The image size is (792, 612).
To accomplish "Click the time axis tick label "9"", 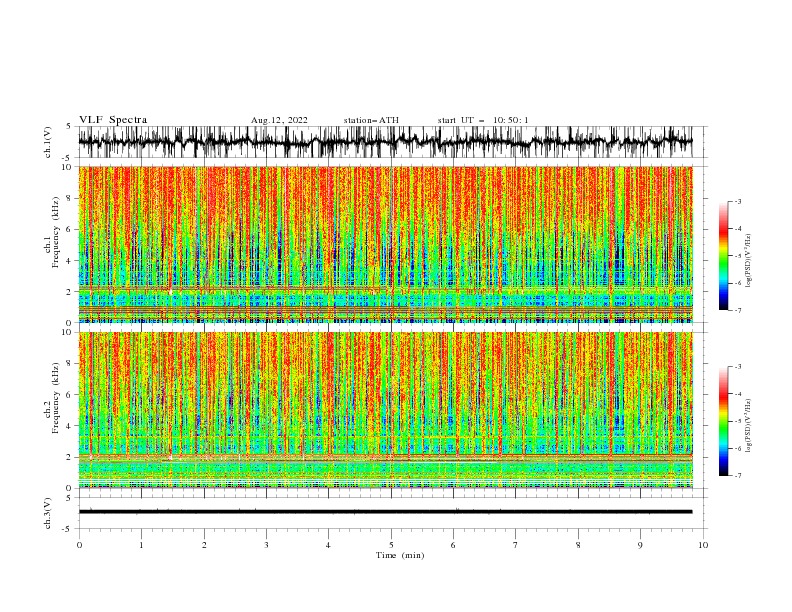I will 640,545.
